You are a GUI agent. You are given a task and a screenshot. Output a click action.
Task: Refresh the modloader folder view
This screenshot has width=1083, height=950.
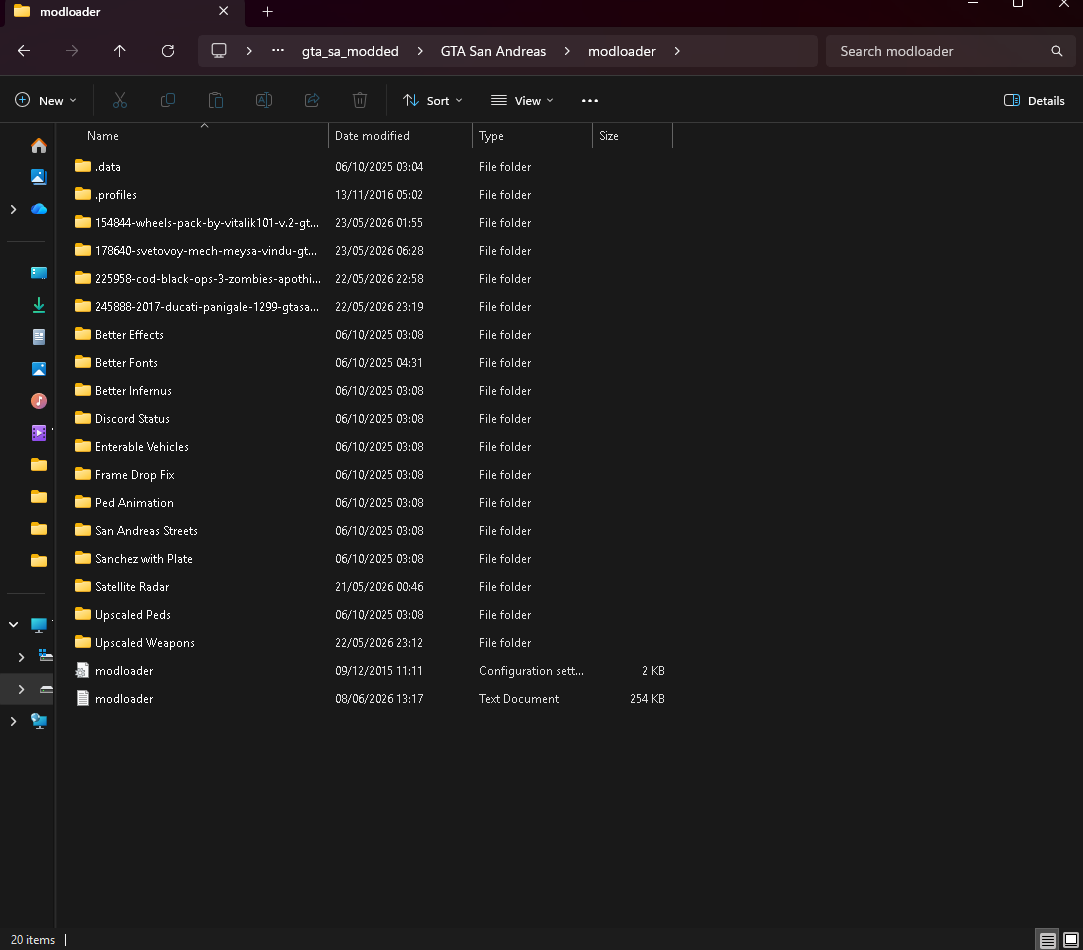pyautogui.click(x=168, y=51)
